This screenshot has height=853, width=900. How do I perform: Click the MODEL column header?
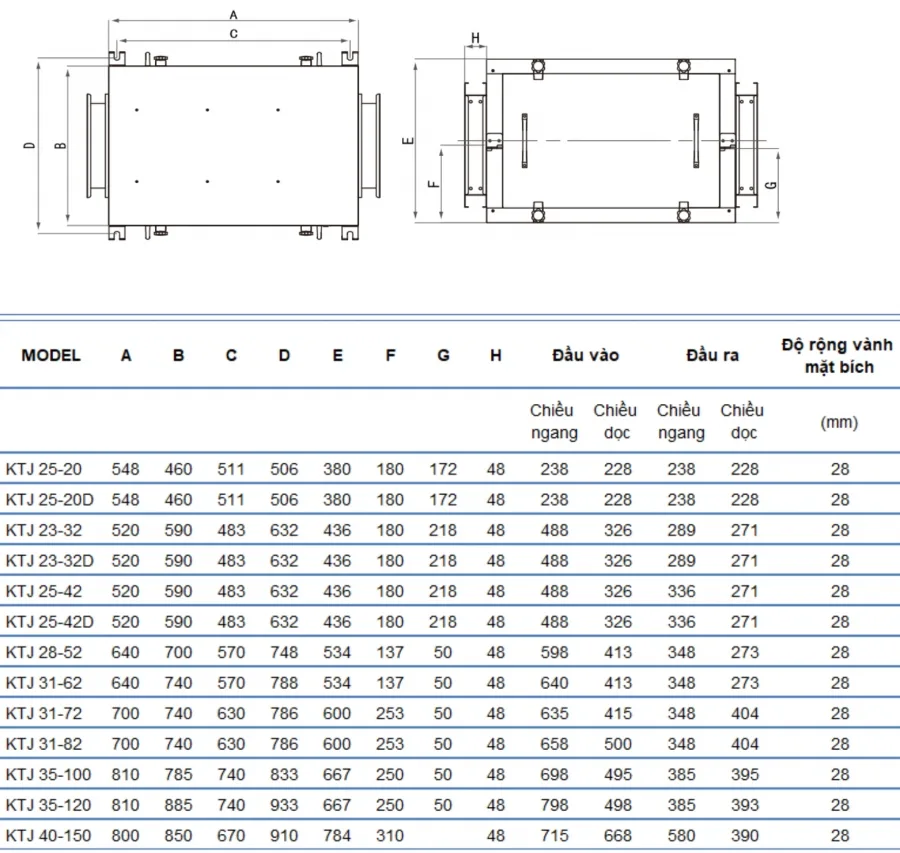[x=51, y=355]
